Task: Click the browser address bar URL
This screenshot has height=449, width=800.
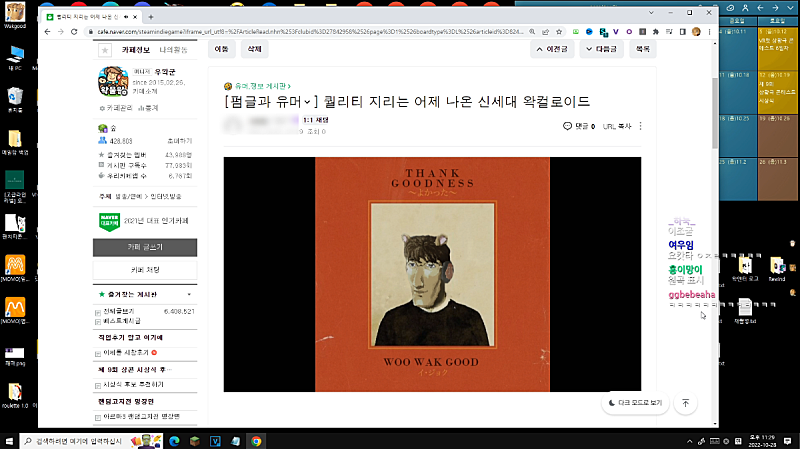Action: click(x=310, y=32)
